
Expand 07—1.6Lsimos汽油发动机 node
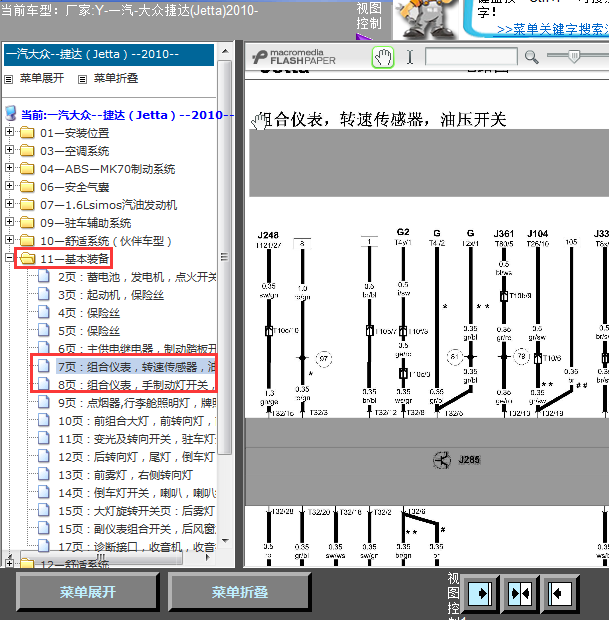pos(10,204)
